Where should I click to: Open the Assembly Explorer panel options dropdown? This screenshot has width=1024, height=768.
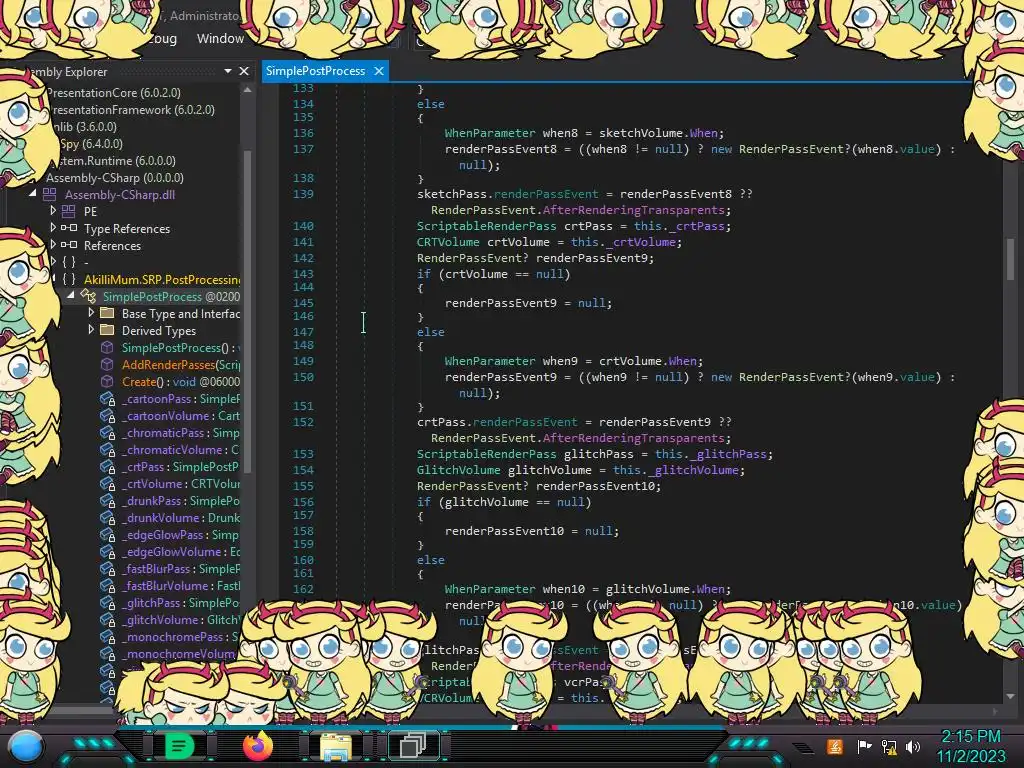pos(228,71)
